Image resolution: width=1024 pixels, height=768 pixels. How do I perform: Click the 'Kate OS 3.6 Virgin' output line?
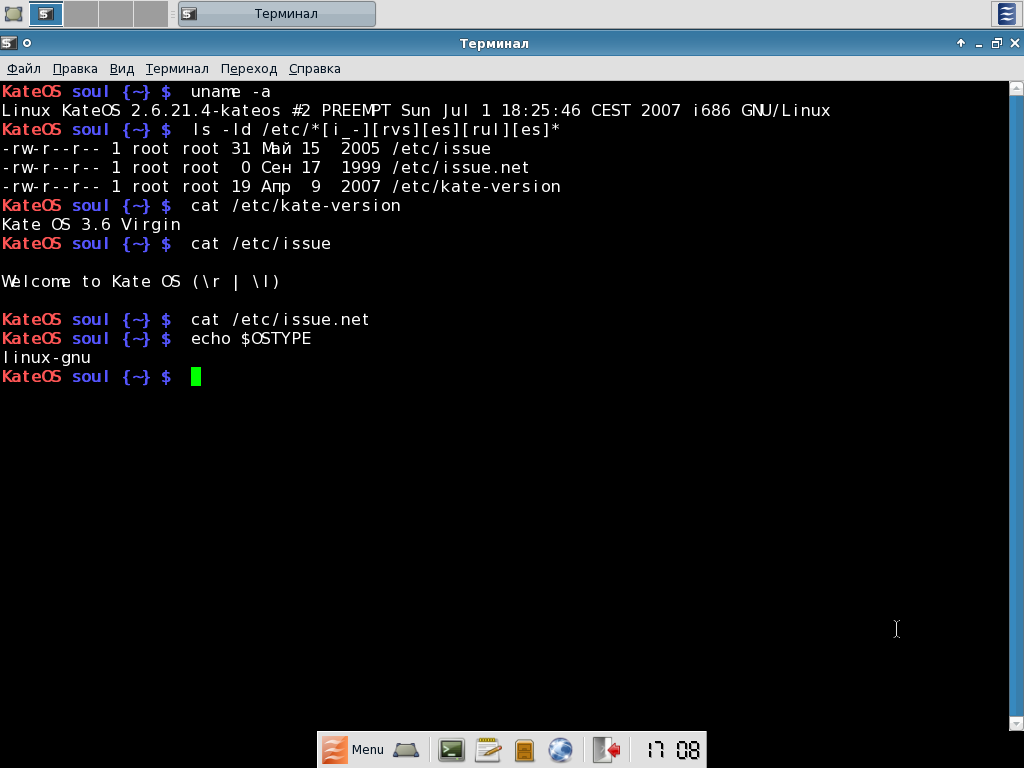click(x=91, y=225)
